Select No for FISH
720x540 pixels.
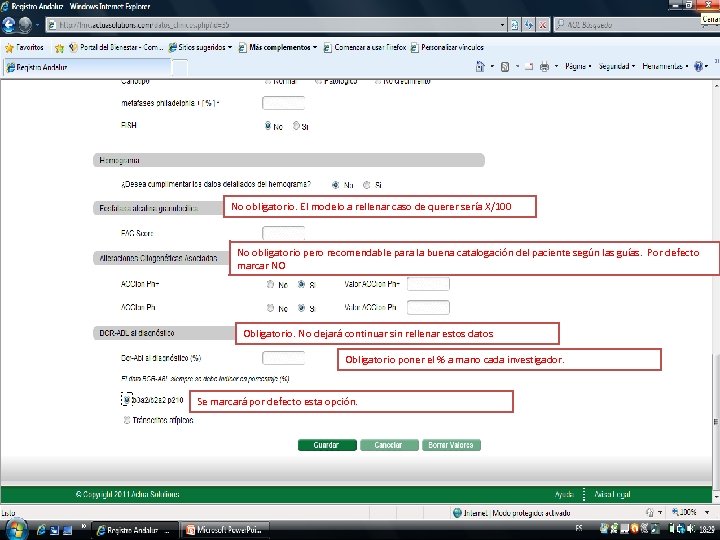pyautogui.click(x=268, y=125)
